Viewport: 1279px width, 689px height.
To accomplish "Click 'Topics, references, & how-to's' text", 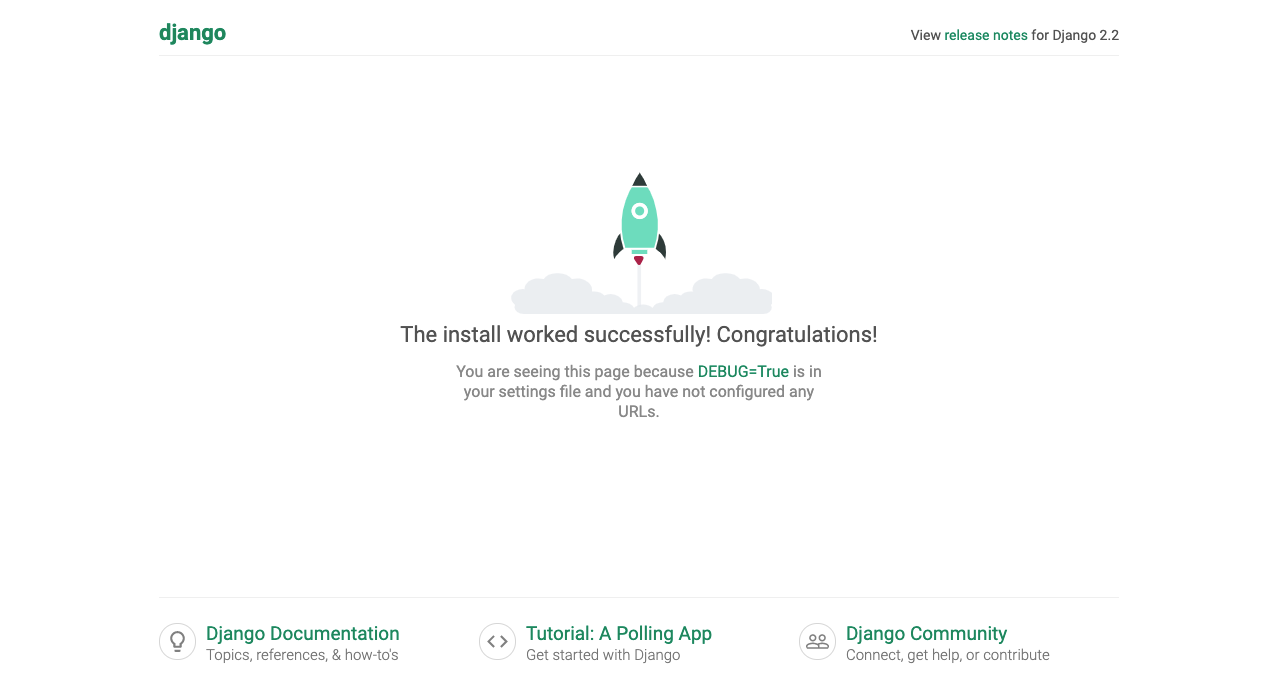I will 301,654.
